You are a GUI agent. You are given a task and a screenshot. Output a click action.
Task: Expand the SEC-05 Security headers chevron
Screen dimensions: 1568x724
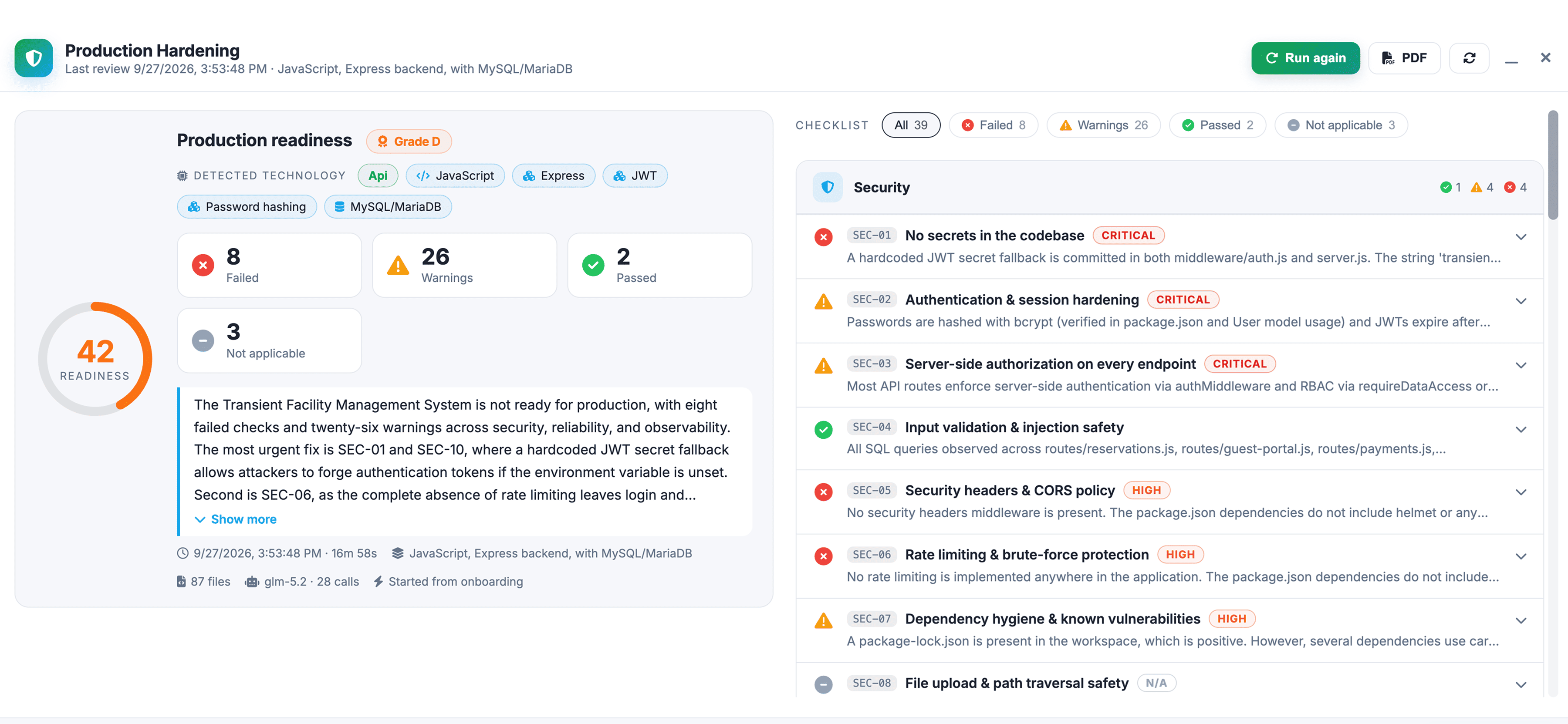(x=1521, y=492)
